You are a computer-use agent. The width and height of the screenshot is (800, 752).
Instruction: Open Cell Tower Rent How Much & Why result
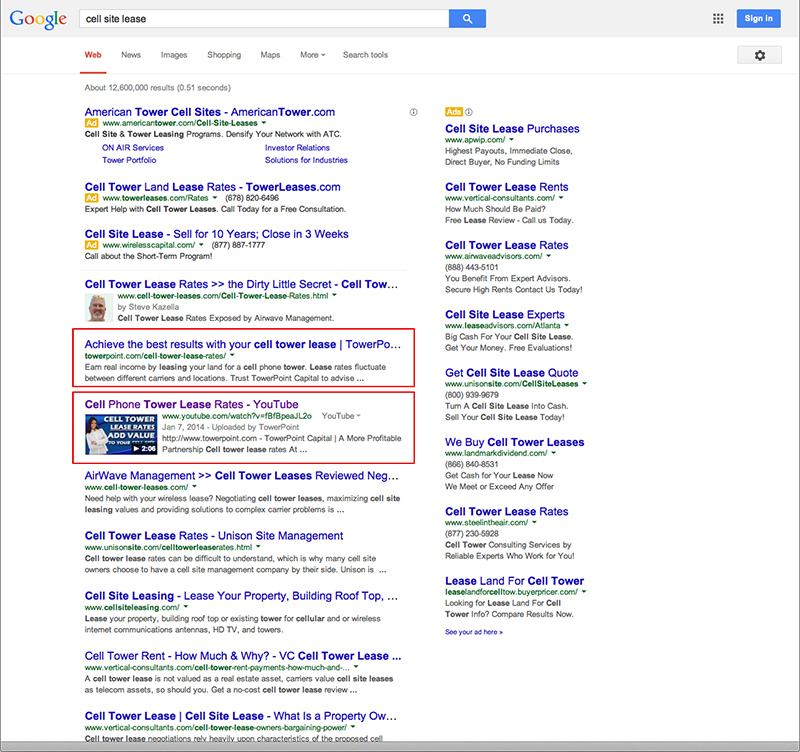(x=243, y=656)
